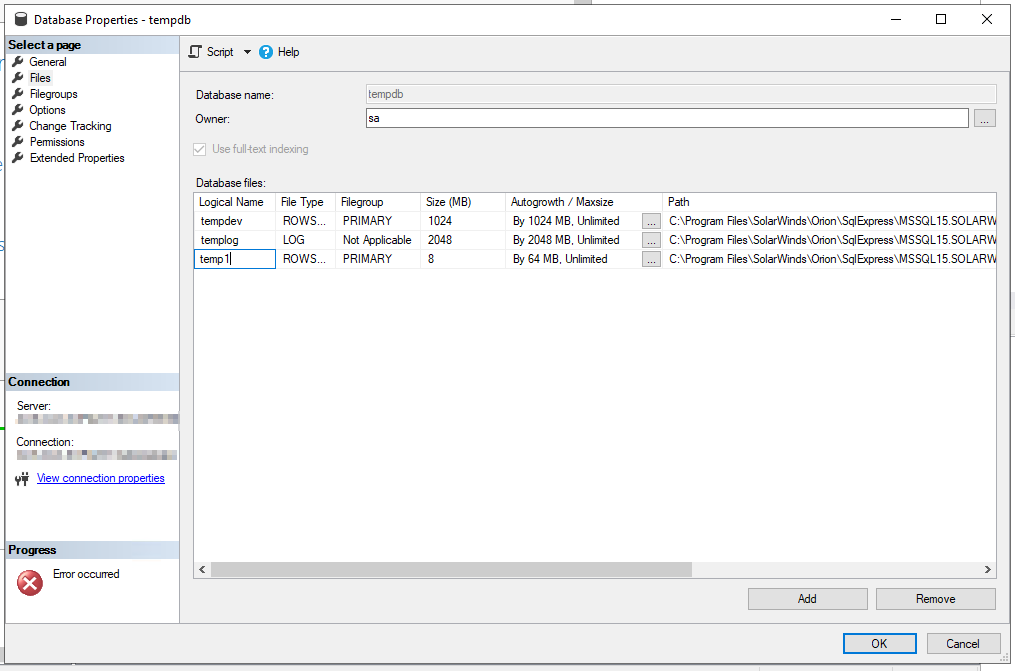The image size is (1015, 671).
Task: Open View connection properties link
Action: pyautogui.click(x=100, y=477)
